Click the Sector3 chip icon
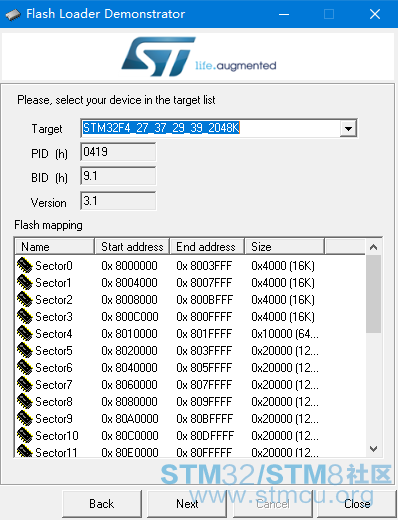The width and height of the screenshot is (398, 520). point(25,316)
